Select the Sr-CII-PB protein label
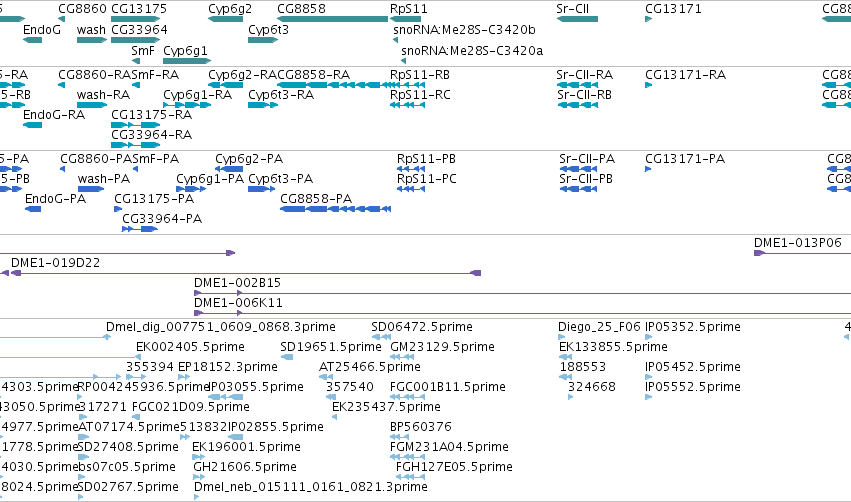 point(586,179)
